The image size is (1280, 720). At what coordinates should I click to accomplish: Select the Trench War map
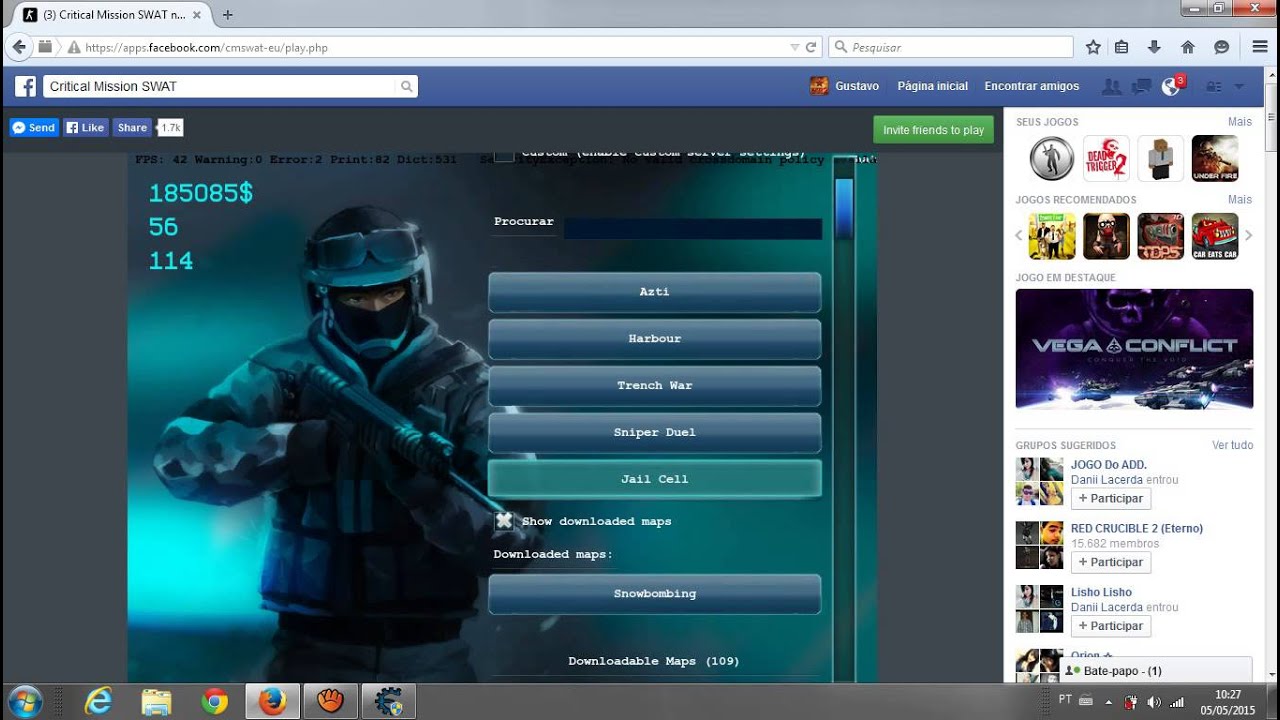tap(655, 386)
